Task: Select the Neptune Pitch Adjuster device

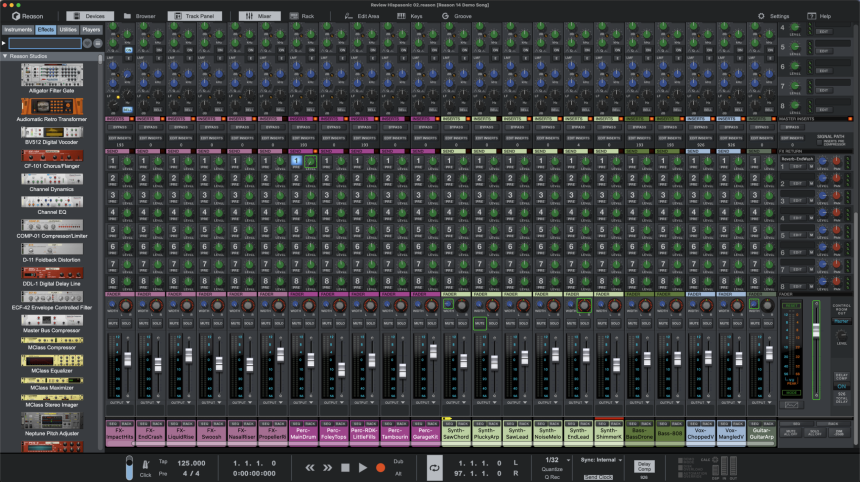Action: (52, 424)
